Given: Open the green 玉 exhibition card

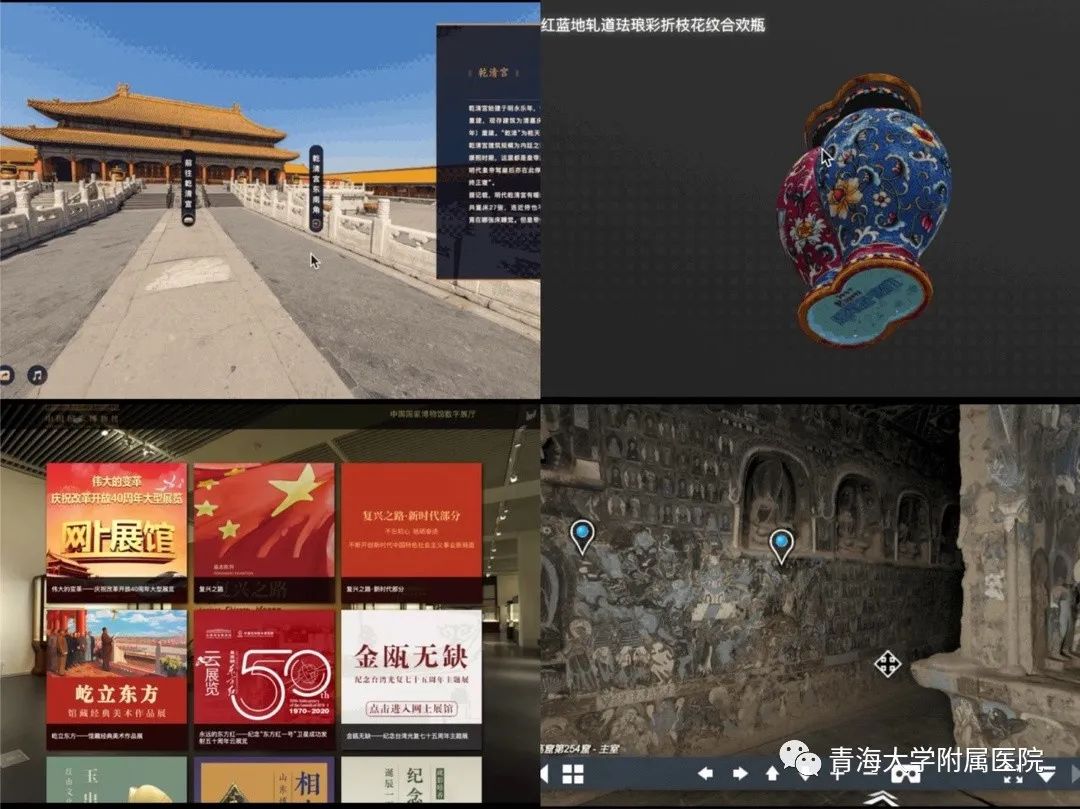Looking at the screenshot, I should (x=116, y=779).
